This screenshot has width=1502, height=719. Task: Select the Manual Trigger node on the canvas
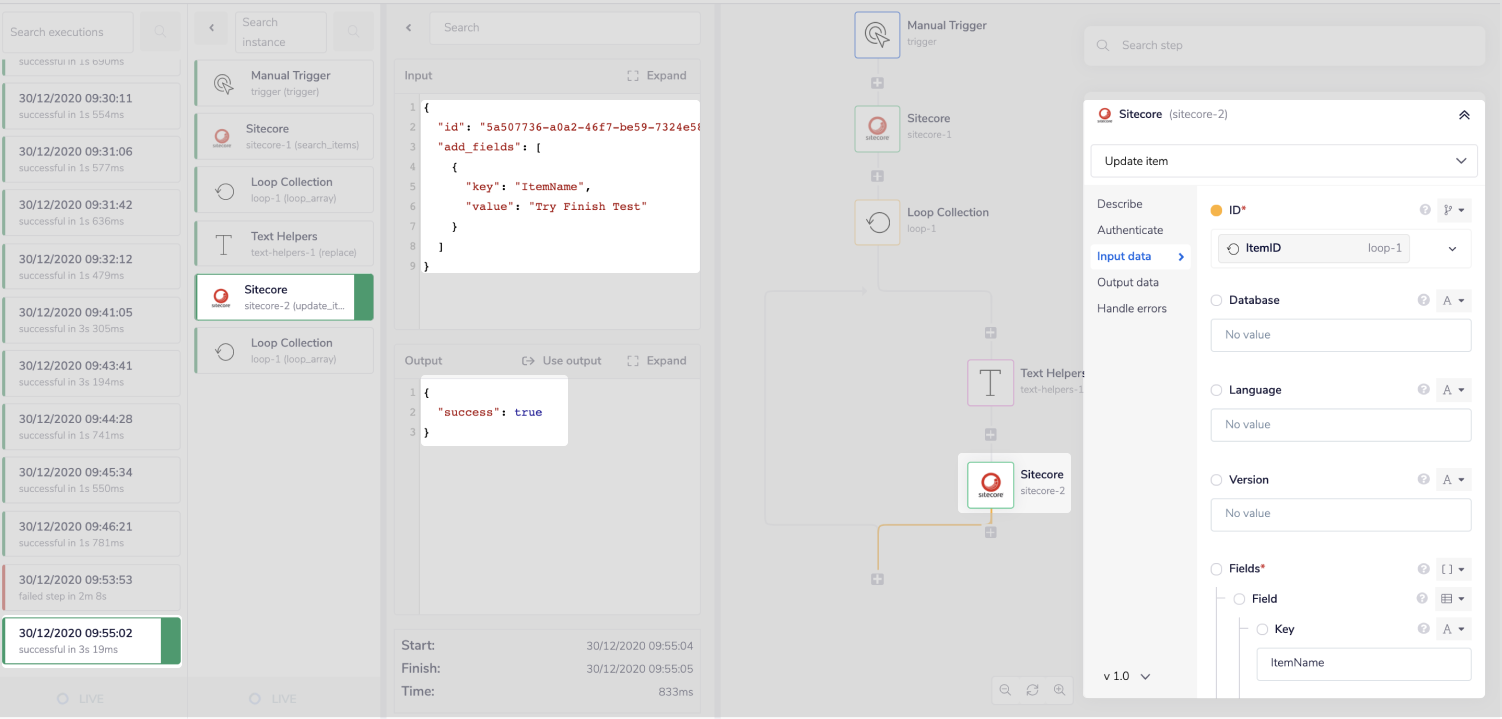[877, 35]
